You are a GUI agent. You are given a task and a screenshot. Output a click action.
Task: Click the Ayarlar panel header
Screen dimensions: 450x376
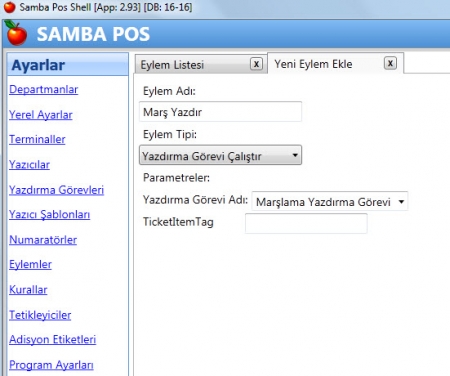tap(68, 64)
